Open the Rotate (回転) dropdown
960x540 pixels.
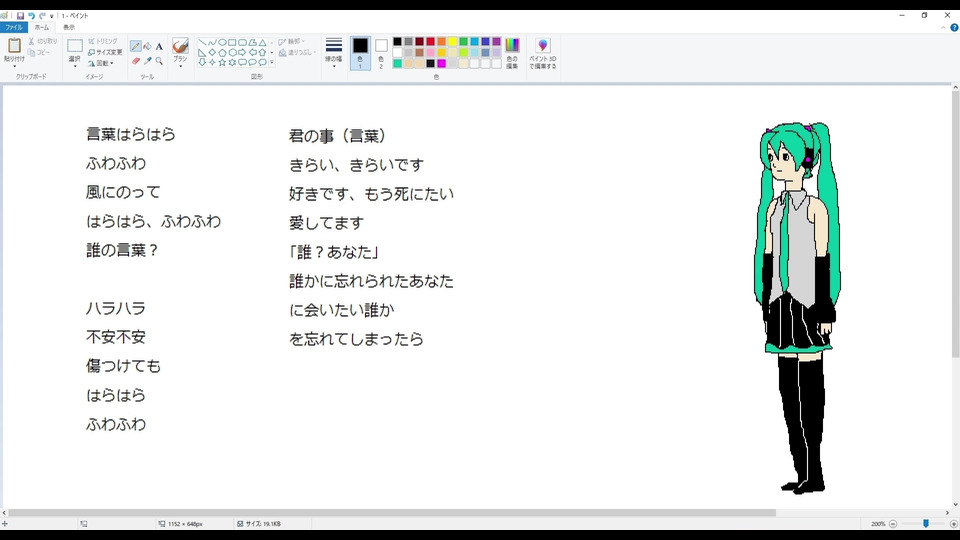click(x=102, y=63)
